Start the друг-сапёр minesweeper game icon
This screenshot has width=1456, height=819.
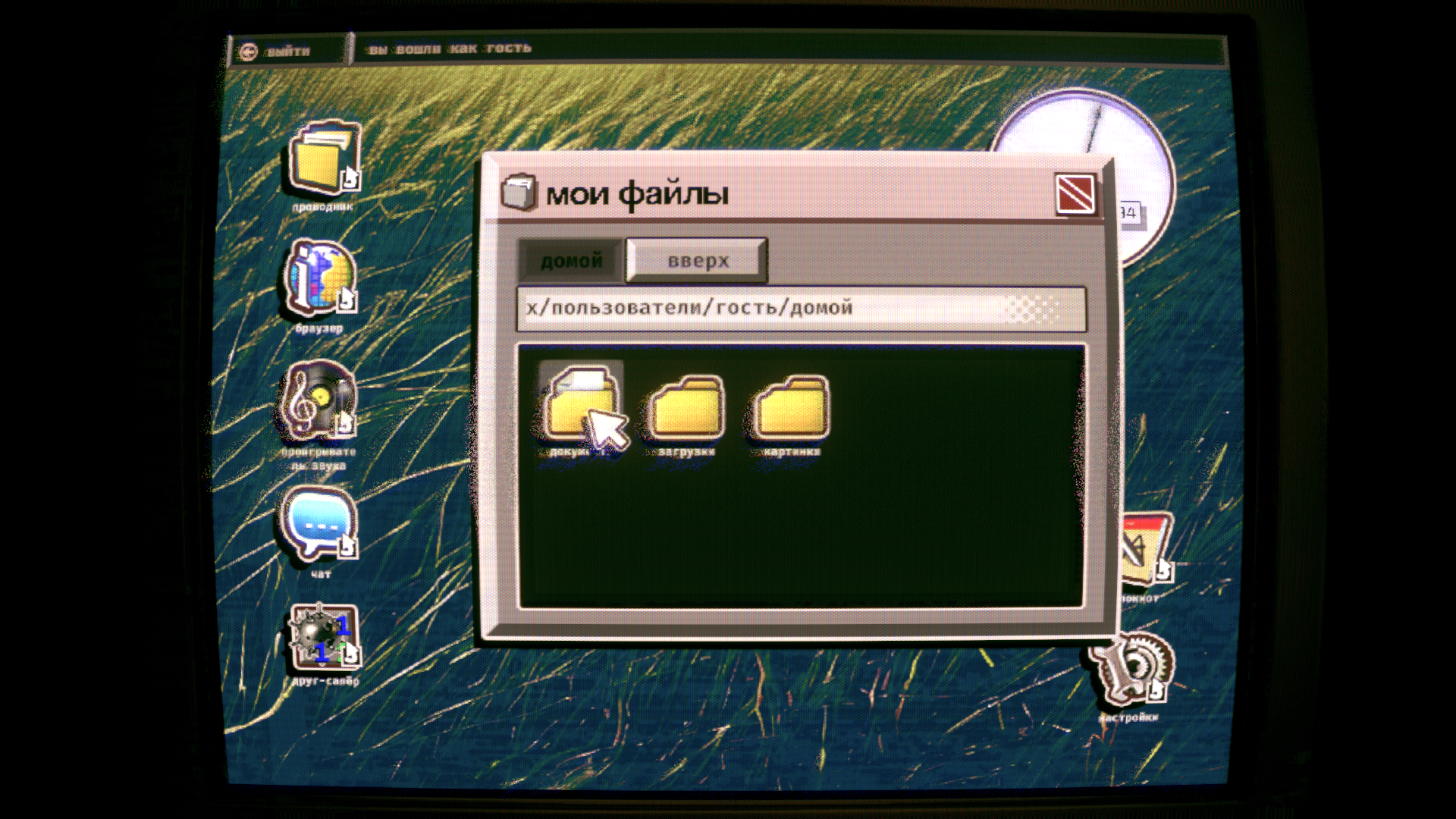coord(324,638)
